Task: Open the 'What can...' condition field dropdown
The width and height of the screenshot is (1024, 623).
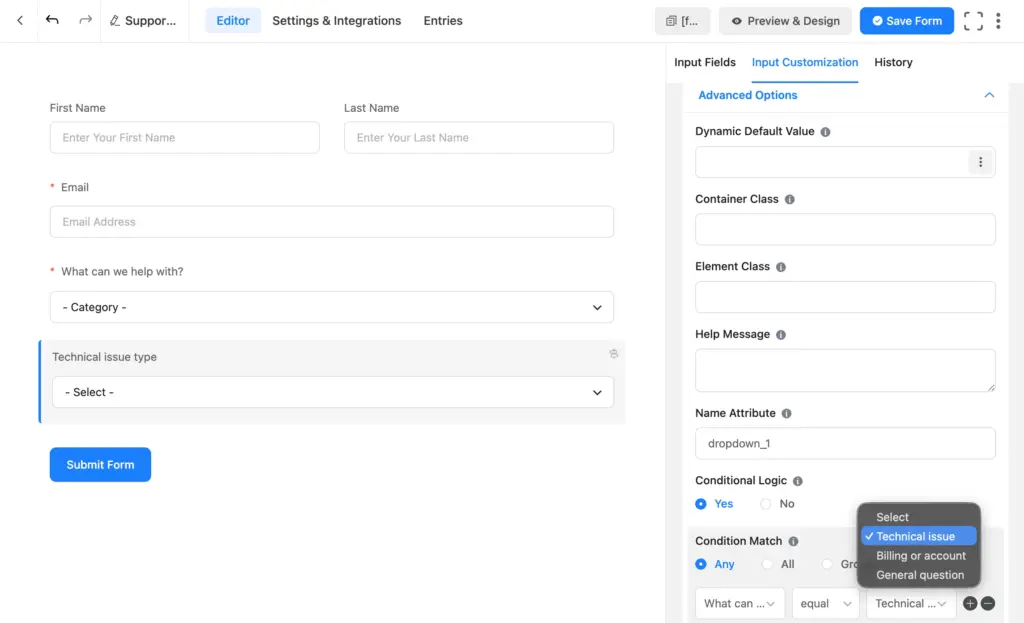Action: click(x=740, y=603)
